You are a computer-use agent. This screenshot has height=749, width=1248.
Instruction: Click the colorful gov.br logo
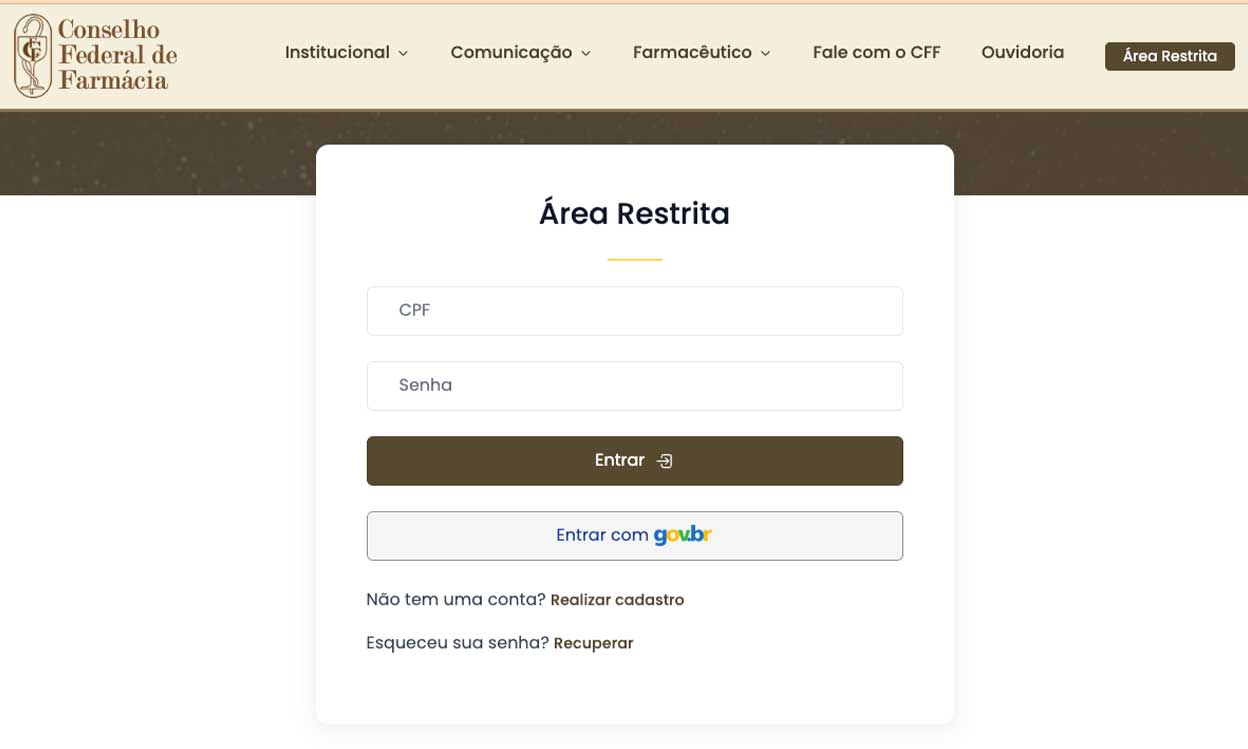(682, 535)
